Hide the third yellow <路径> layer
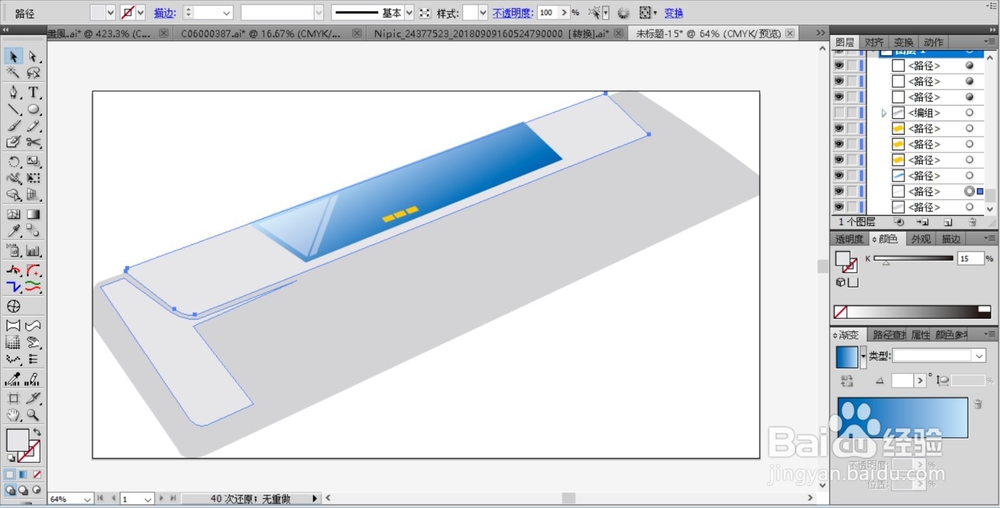The image size is (1000, 508). point(839,159)
